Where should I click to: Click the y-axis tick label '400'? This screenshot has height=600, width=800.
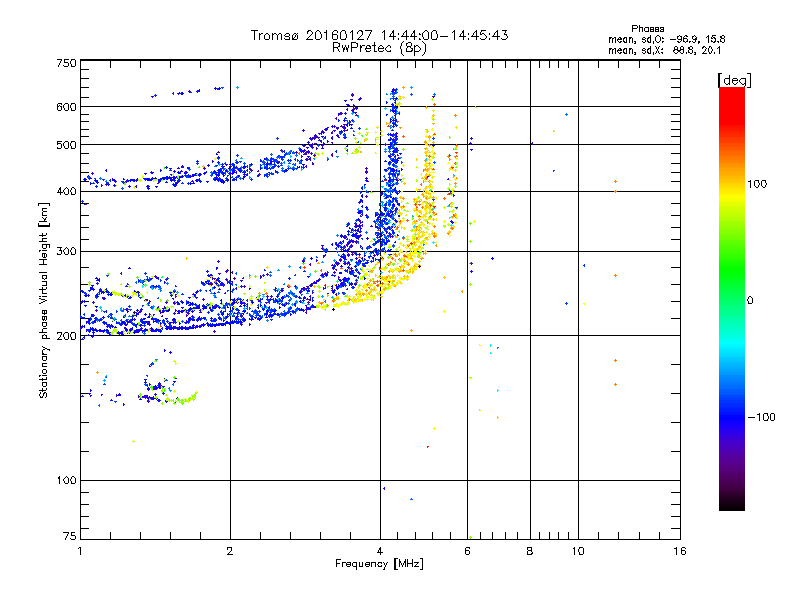tap(67, 191)
